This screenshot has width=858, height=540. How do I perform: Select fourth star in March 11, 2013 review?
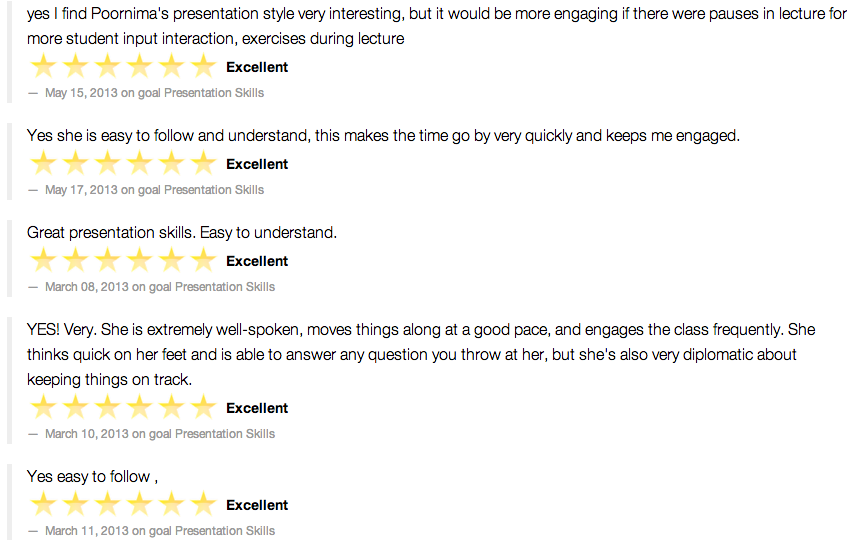click(139, 505)
